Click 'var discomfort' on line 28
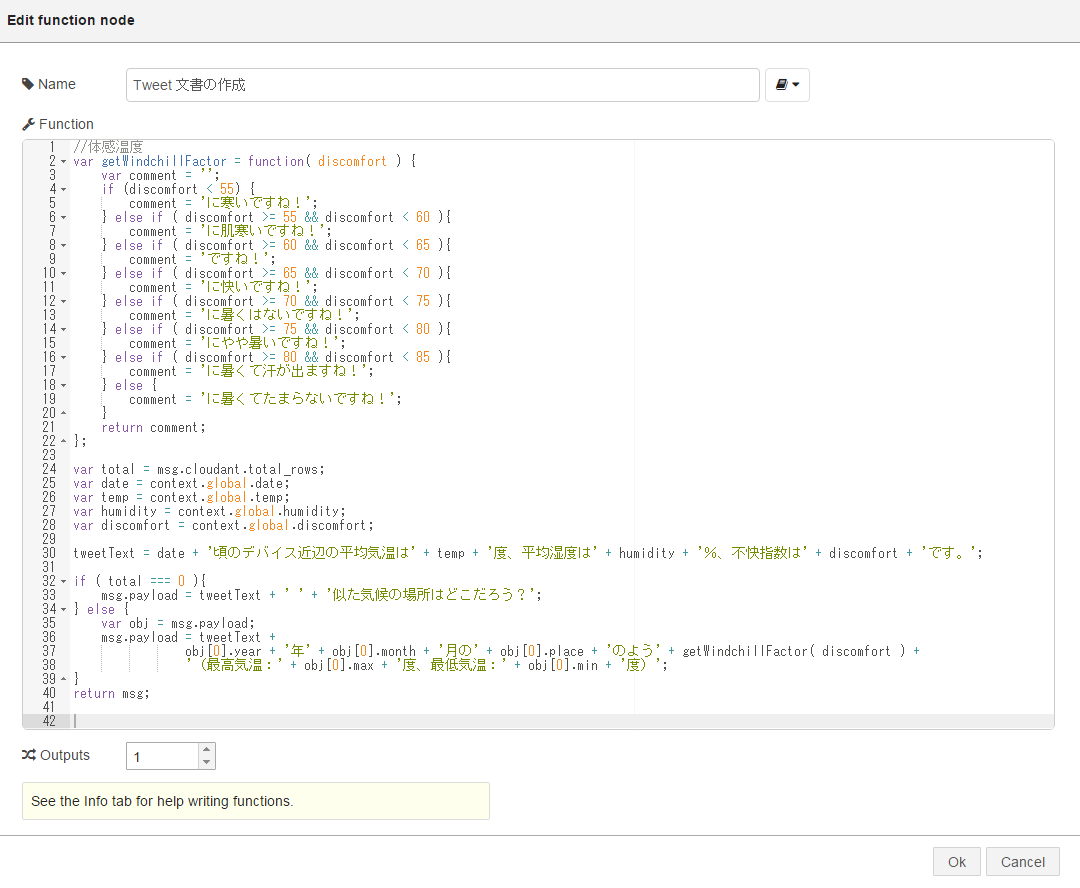The height and width of the screenshot is (888, 1080). click(x=122, y=526)
